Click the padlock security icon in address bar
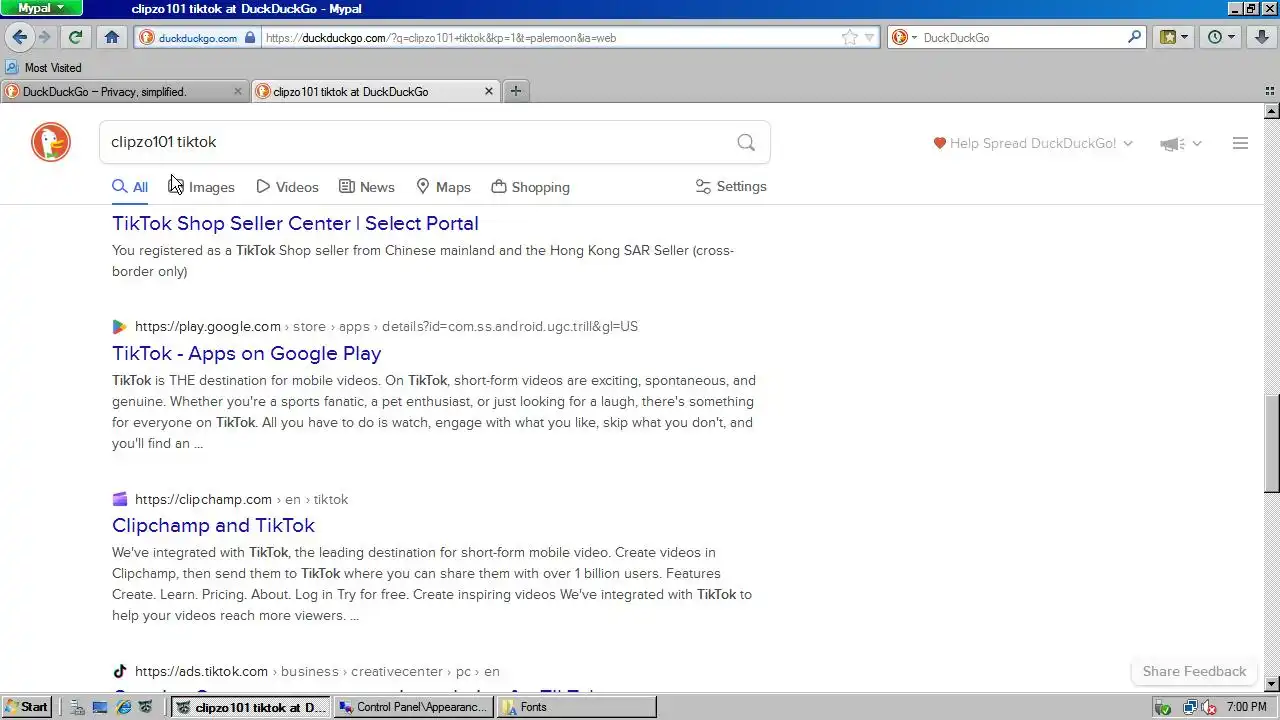The height and width of the screenshot is (720, 1280). coord(251,38)
